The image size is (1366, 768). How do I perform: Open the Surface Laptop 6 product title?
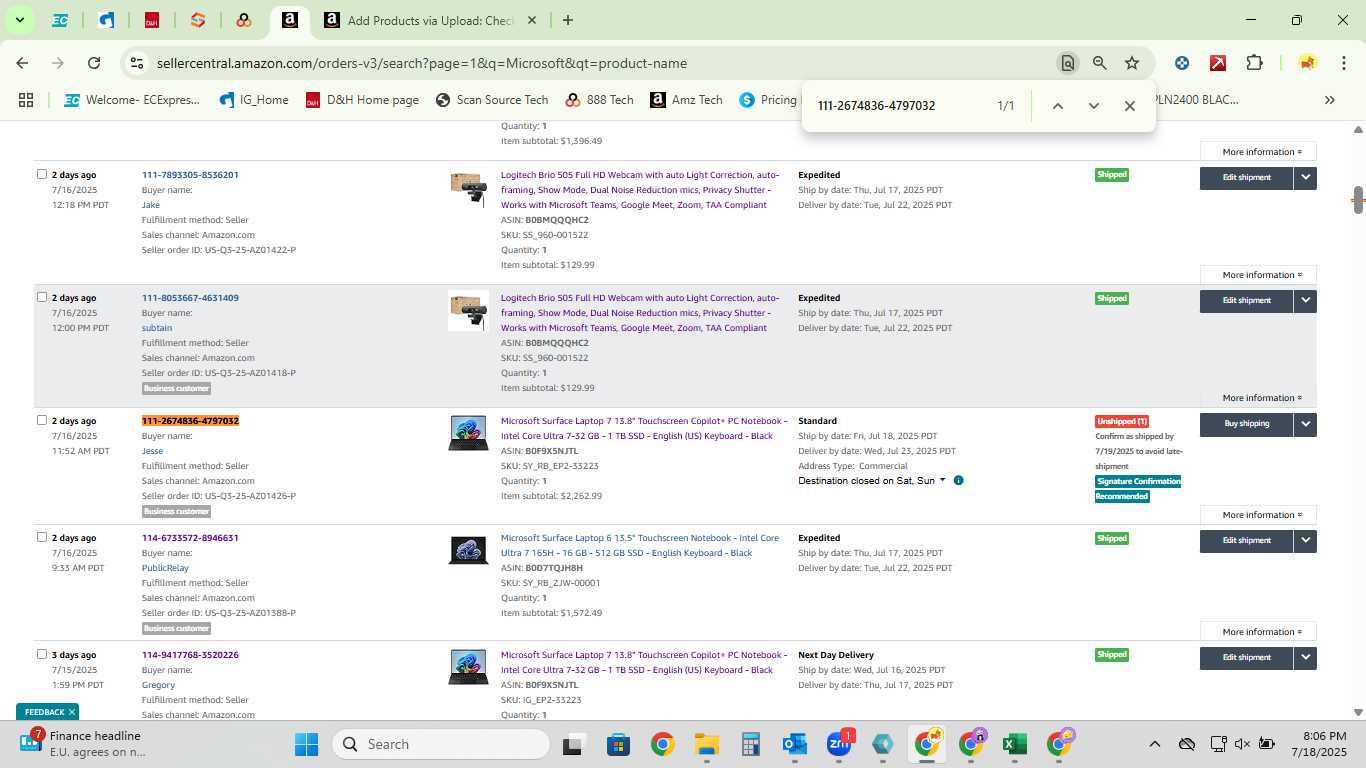tap(640, 545)
